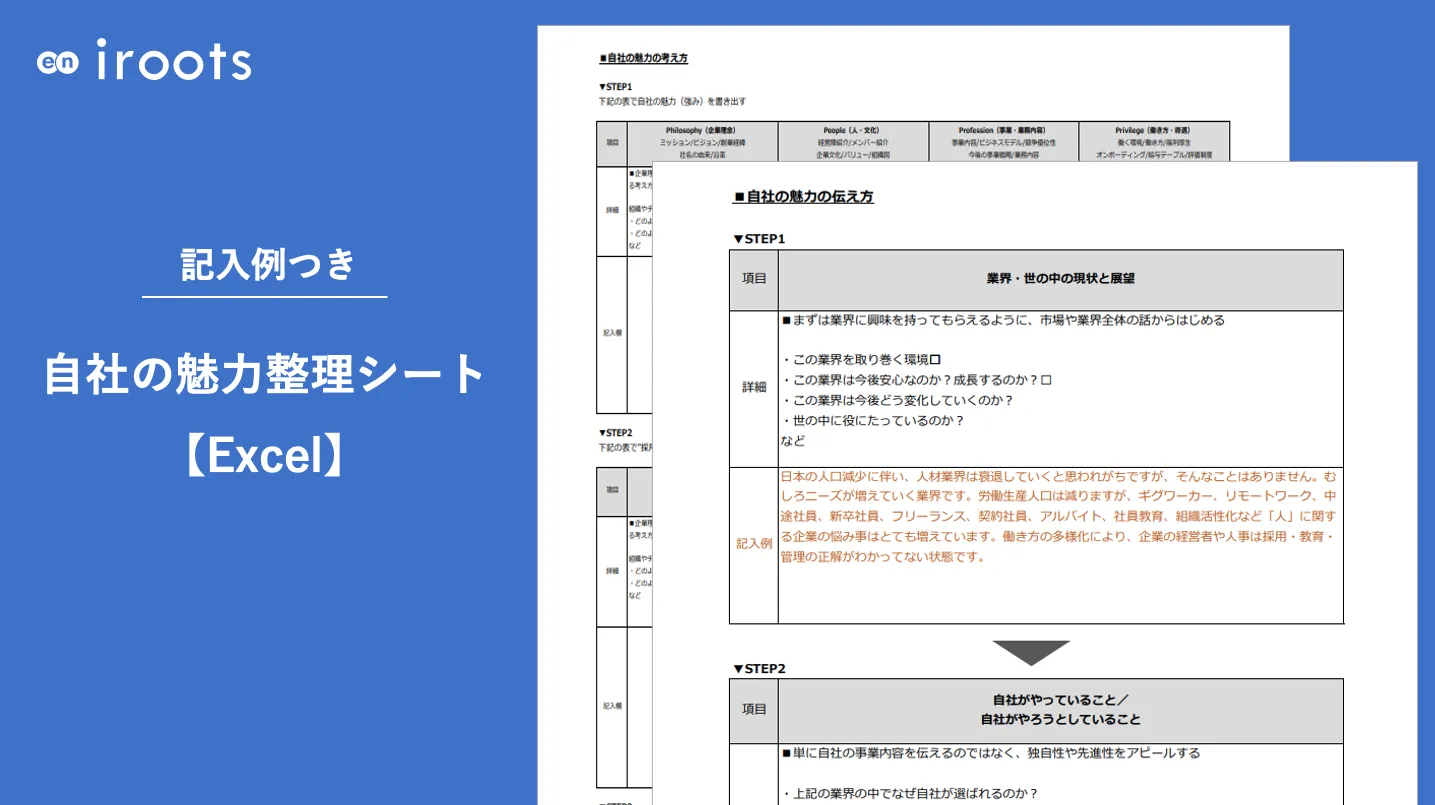Select the "自社の魅力整理シート" title text
The width and height of the screenshot is (1435, 805).
pos(265,375)
